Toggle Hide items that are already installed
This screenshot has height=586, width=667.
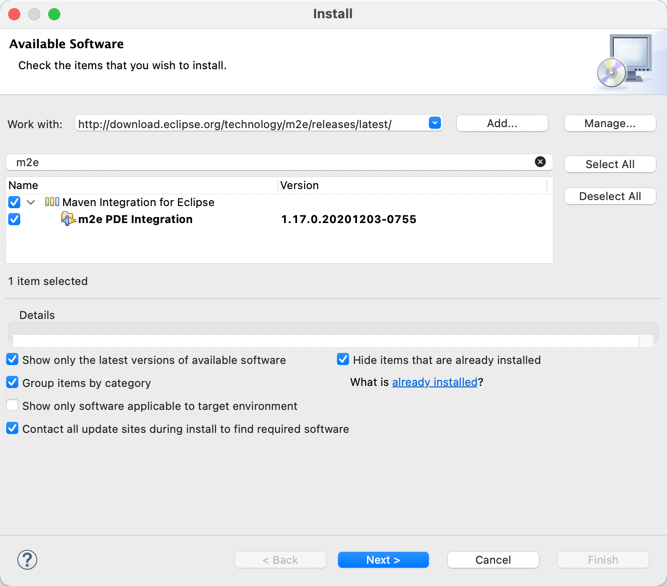tap(343, 359)
